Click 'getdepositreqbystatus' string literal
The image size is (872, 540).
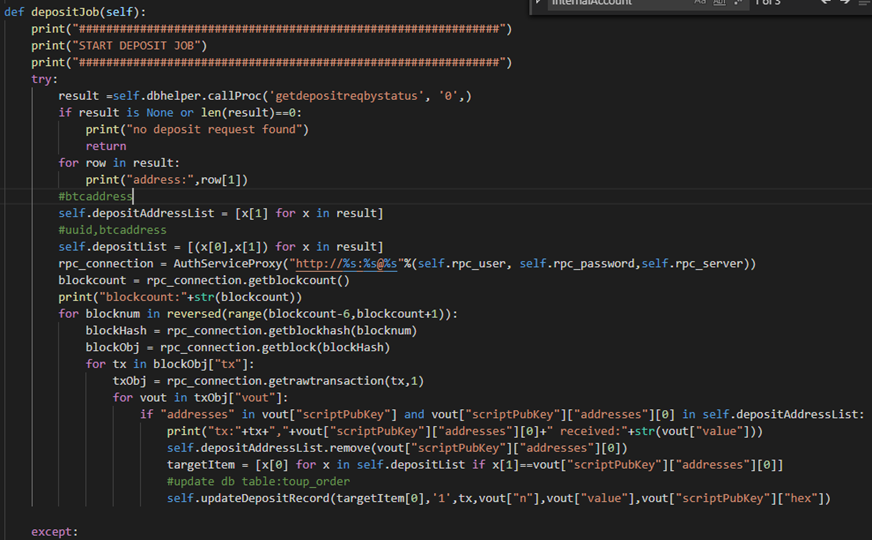[346, 96]
